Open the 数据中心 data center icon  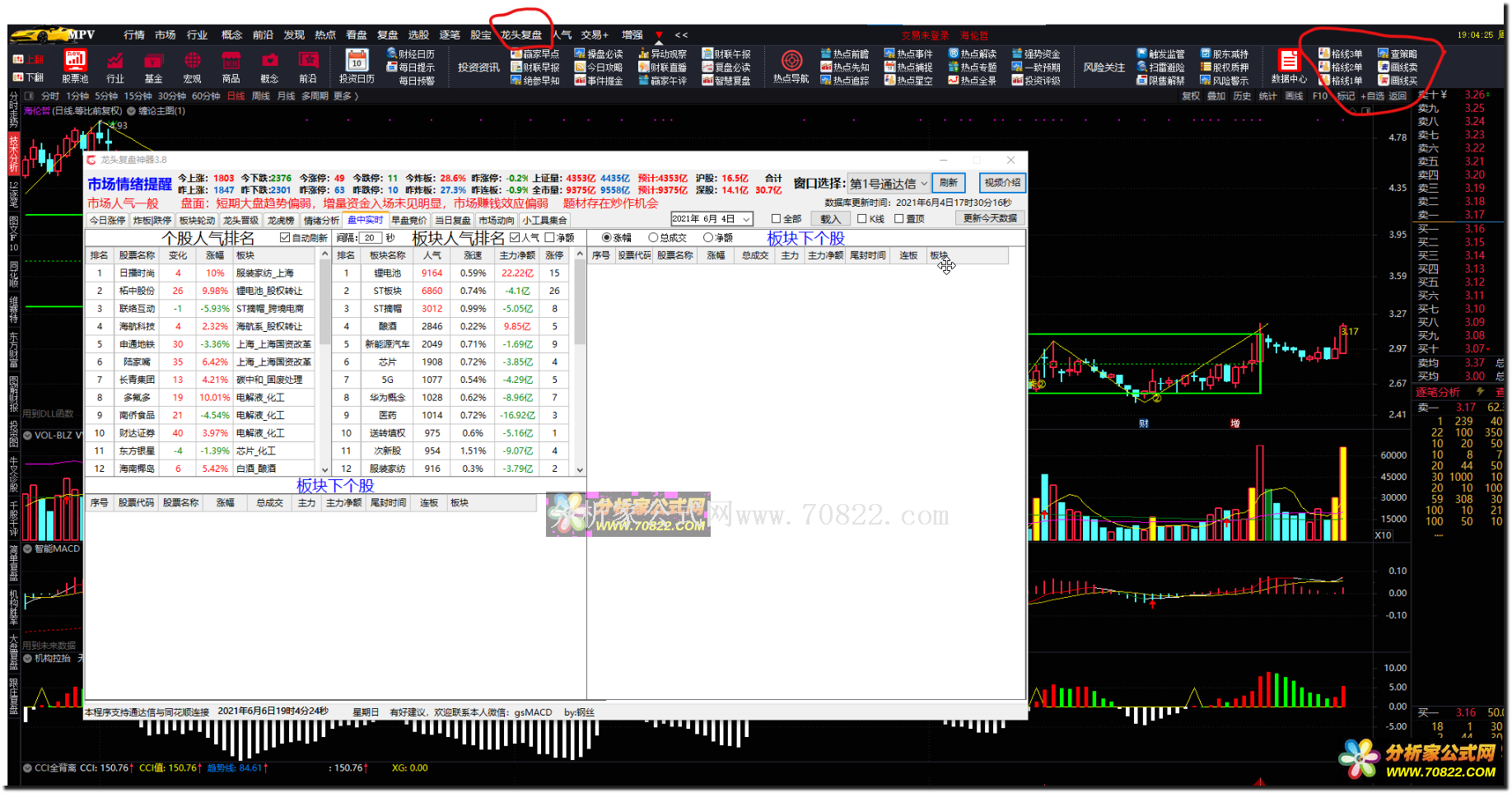[1289, 66]
